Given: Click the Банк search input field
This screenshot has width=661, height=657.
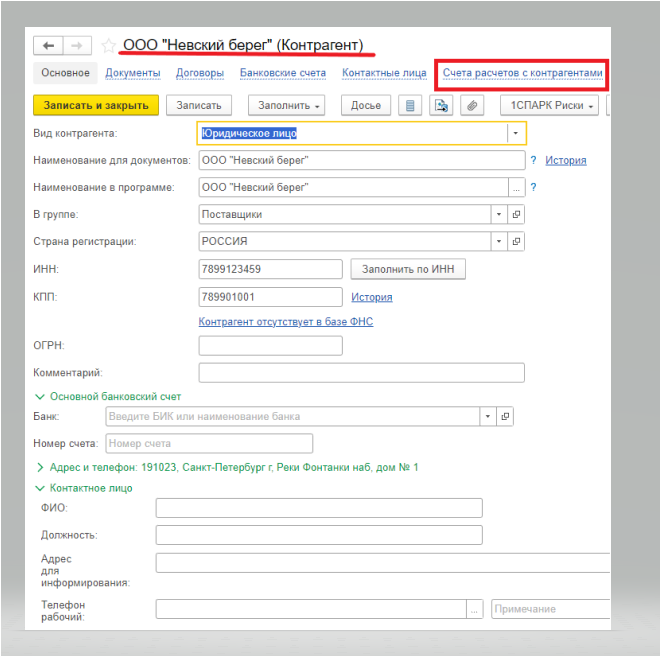Looking at the screenshot, I should click(x=293, y=416).
